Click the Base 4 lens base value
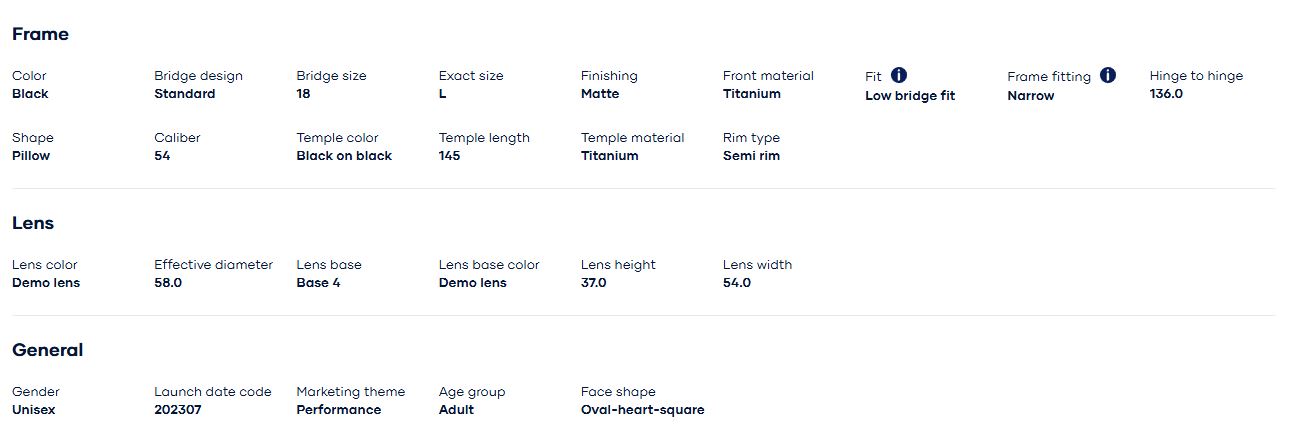The height and width of the screenshot is (434, 1296). coord(318,283)
